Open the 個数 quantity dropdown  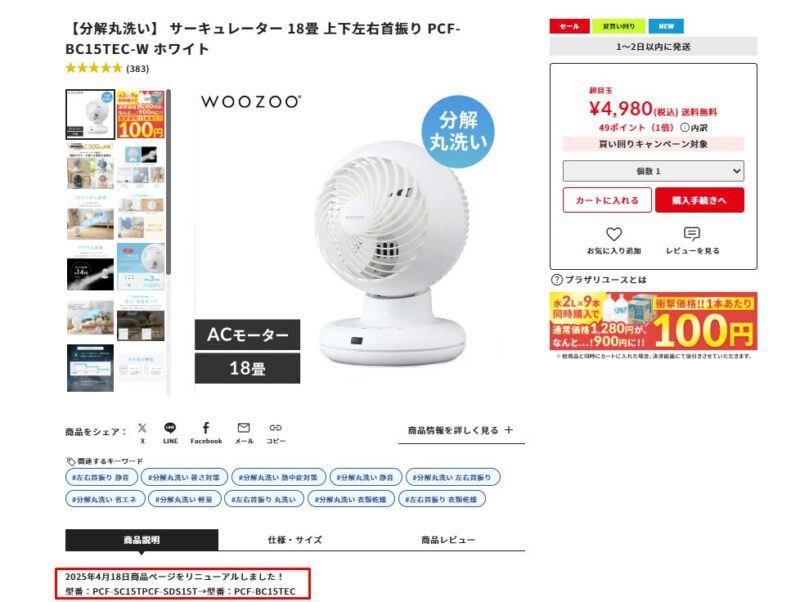(x=653, y=171)
